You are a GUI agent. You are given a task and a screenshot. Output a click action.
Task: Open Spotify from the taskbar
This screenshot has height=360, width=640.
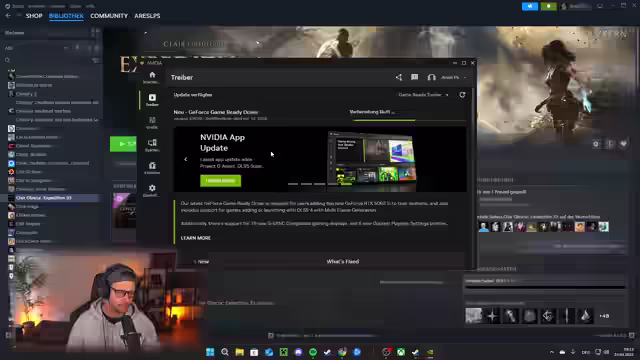pyautogui.click(x=313, y=352)
